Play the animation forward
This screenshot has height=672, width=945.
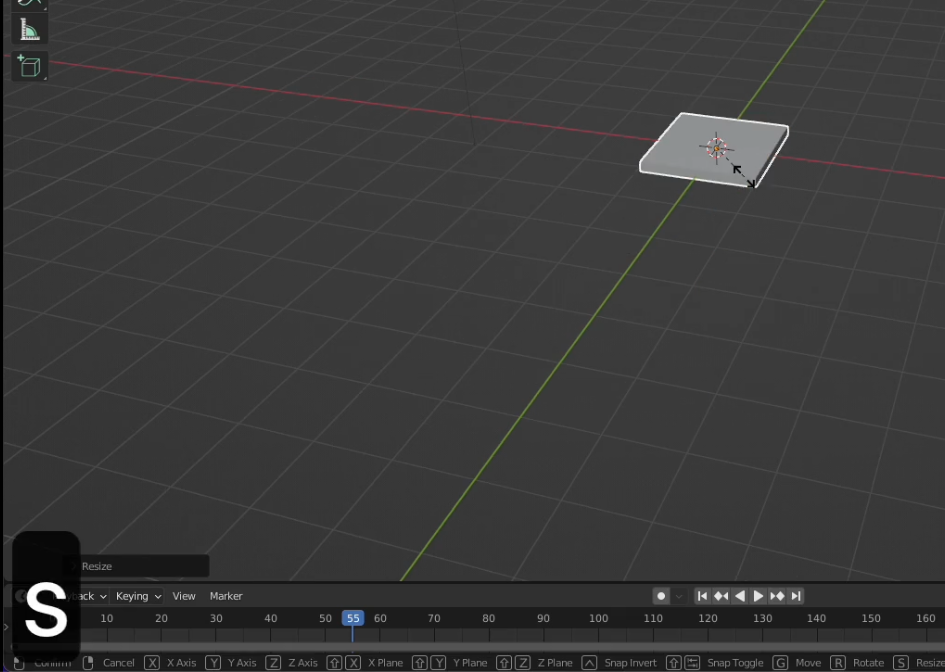pyautogui.click(x=758, y=596)
